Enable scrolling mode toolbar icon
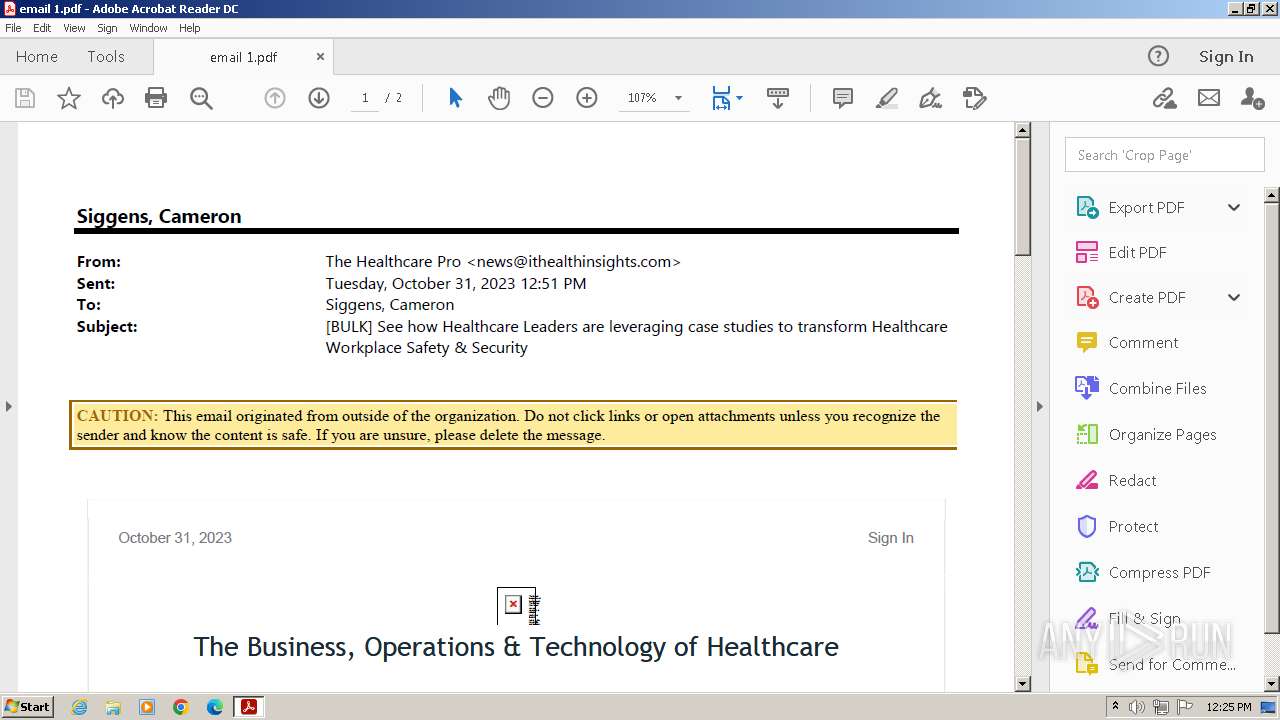This screenshot has width=1280, height=720. (x=778, y=98)
